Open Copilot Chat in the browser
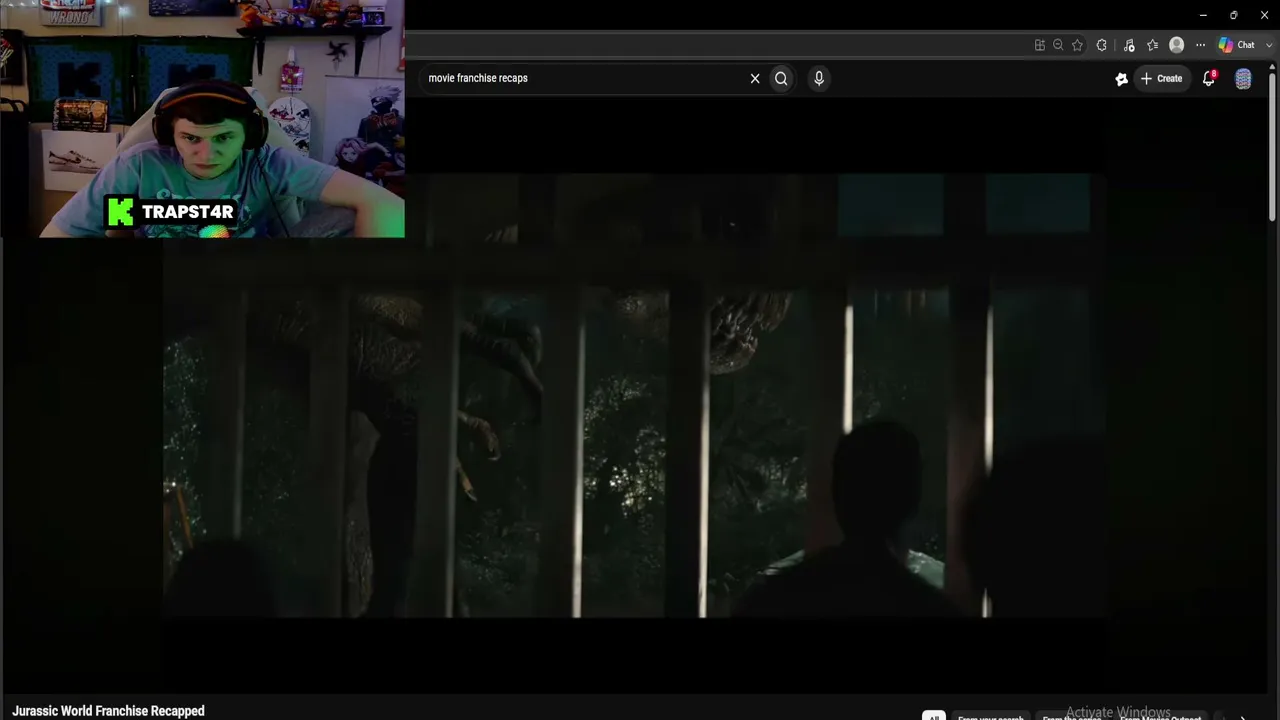Screen dimensions: 1280x720 click(1237, 45)
